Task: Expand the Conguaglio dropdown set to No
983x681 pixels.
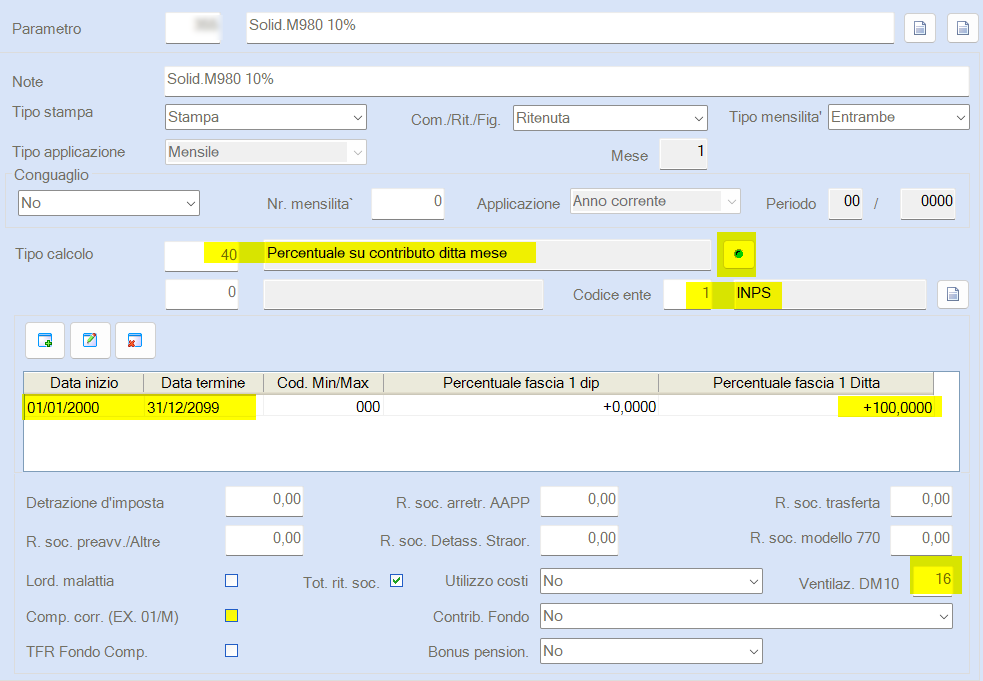Action: point(108,203)
